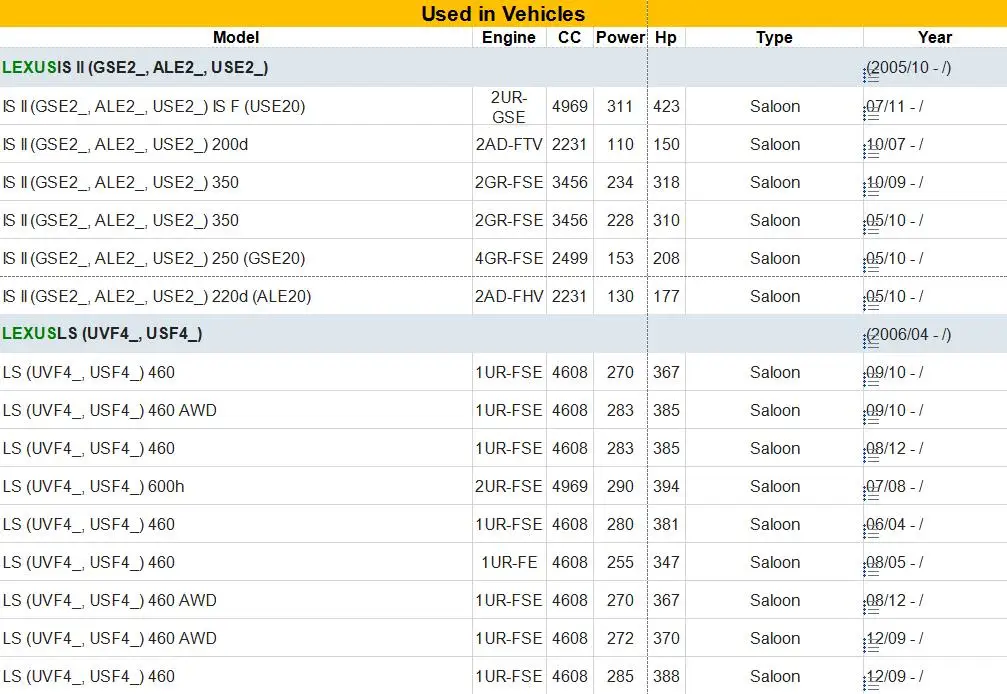Select "Saloon" type in the 220d row
Viewport: 1007px width, 694px height.
(x=775, y=297)
